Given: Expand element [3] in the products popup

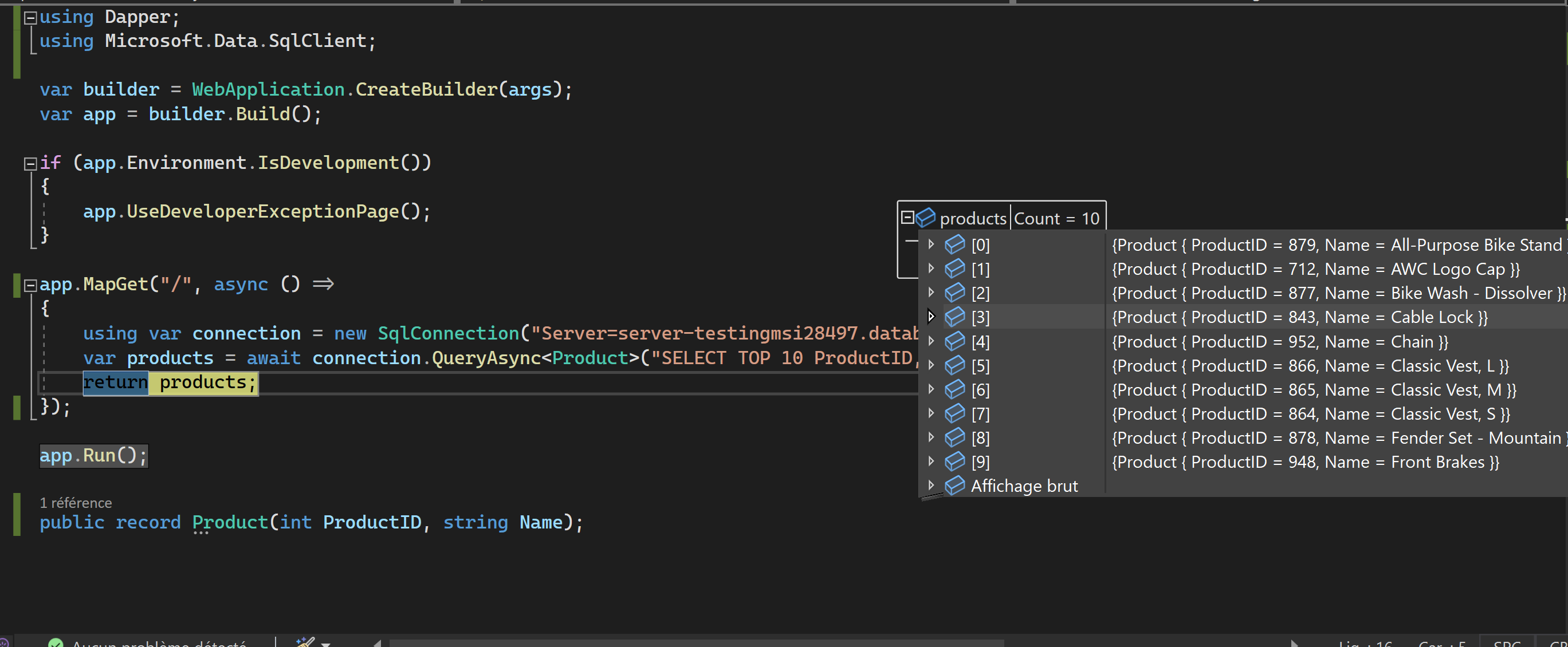Looking at the screenshot, I should (x=932, y=317).
